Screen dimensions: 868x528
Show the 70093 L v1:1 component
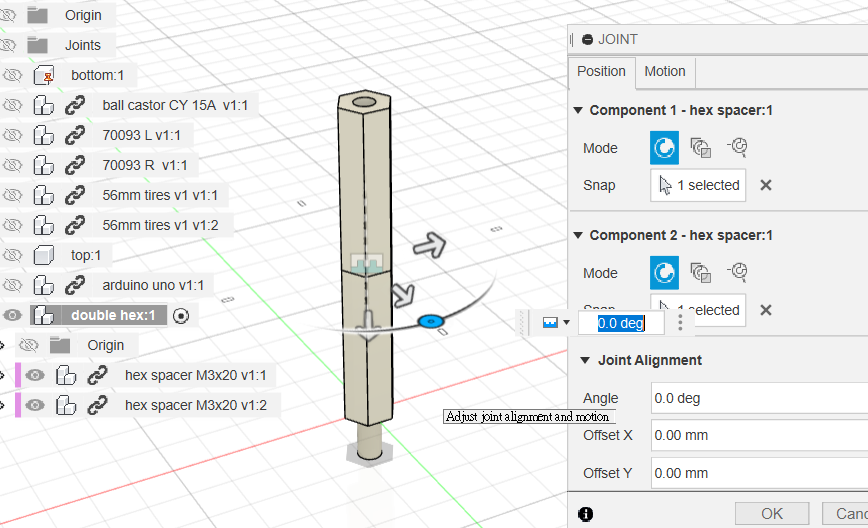pyautogui.click(x=12, y=135)
